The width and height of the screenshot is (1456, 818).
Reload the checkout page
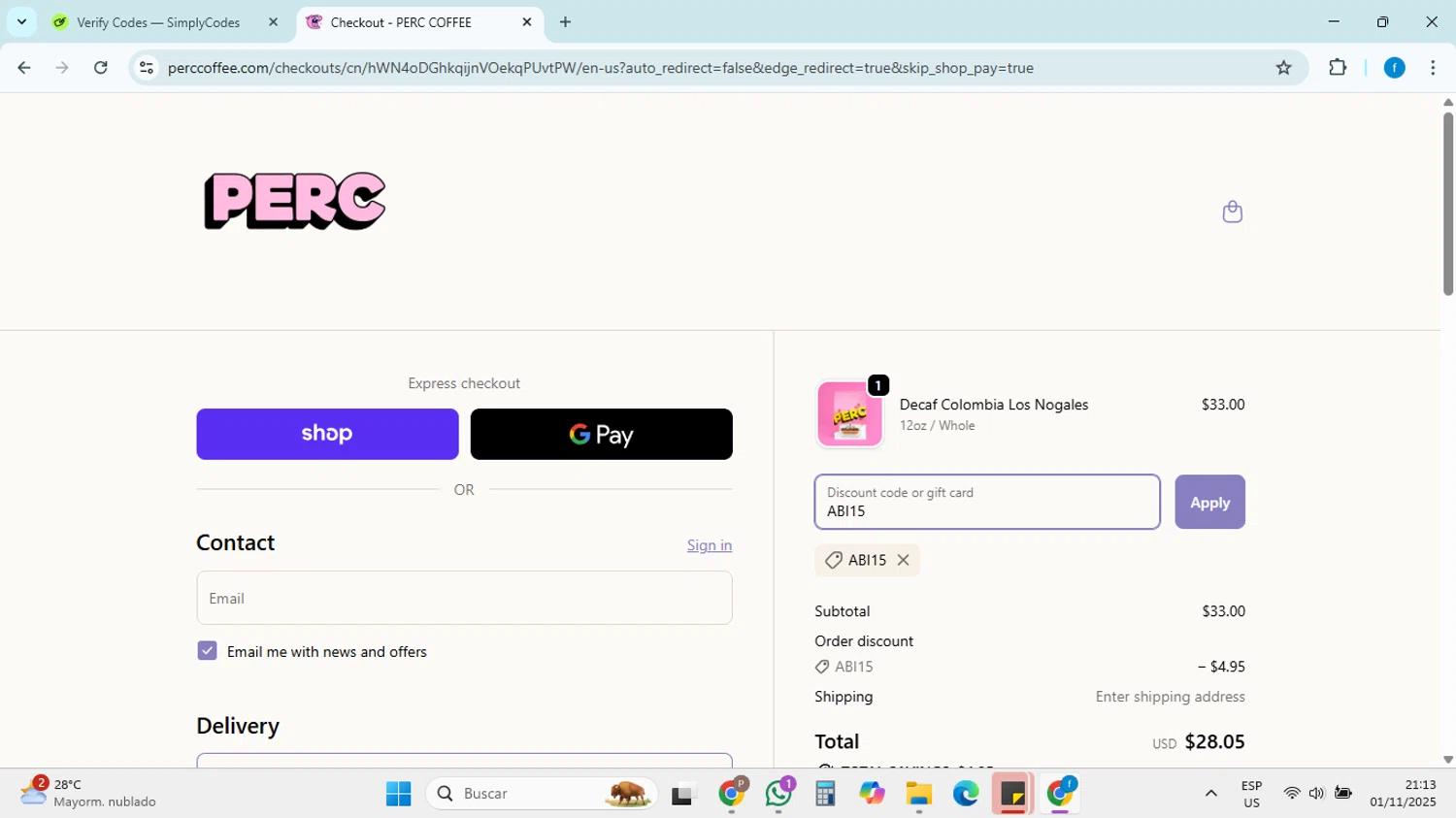click(x=101, y=68)
